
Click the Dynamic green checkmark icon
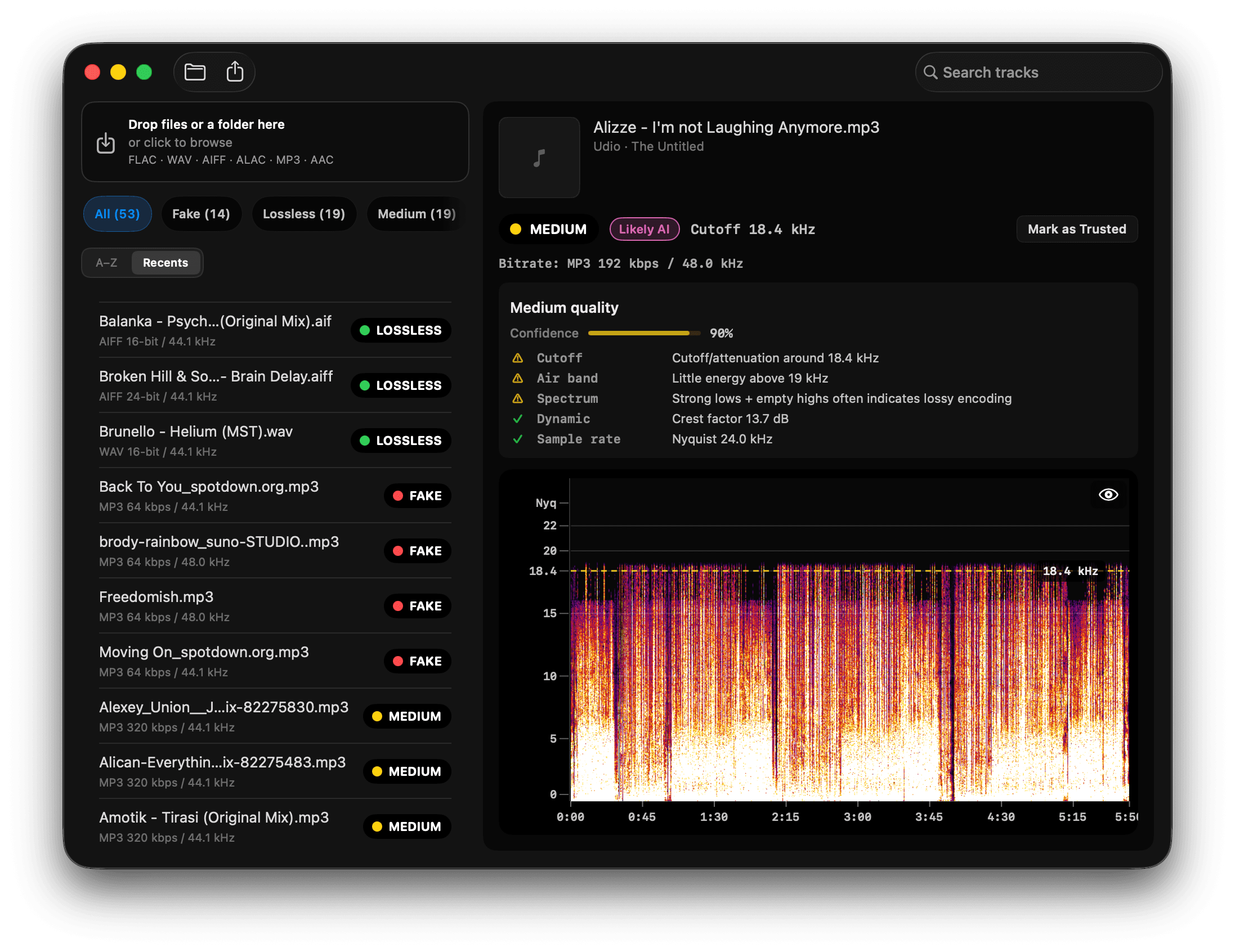517,419
